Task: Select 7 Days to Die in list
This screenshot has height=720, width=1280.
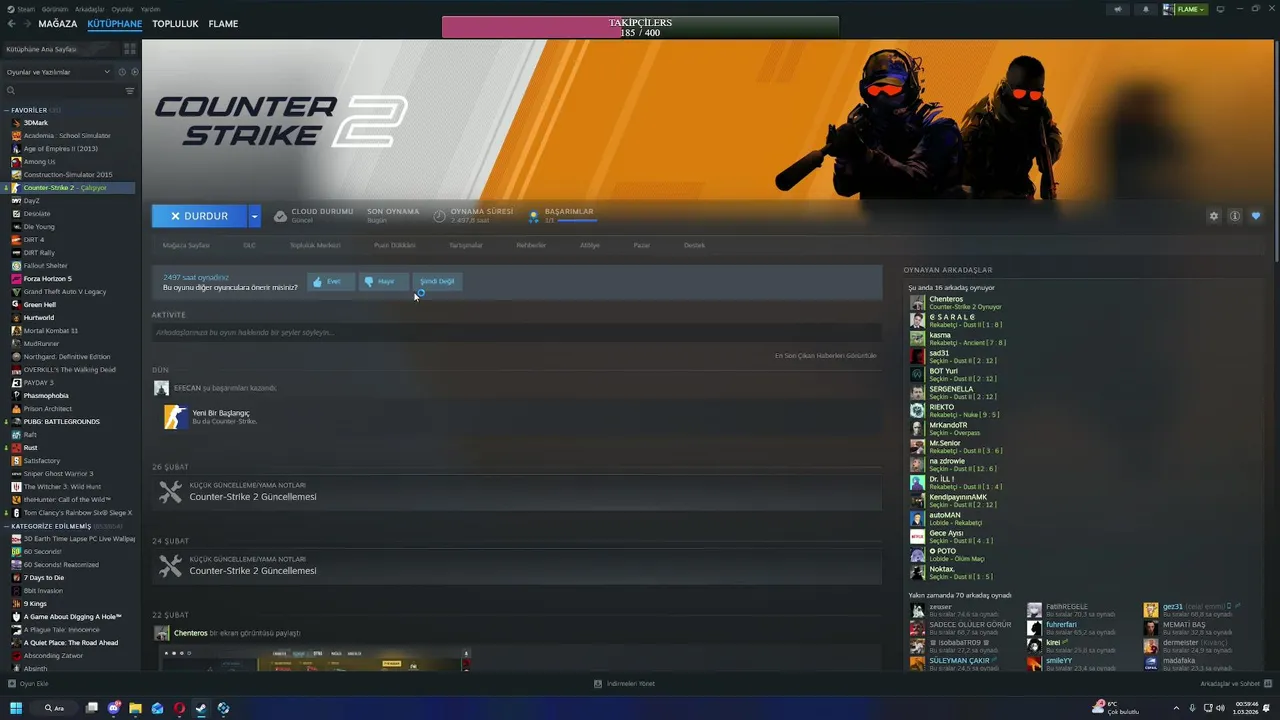Action: [x=44, y=578]
